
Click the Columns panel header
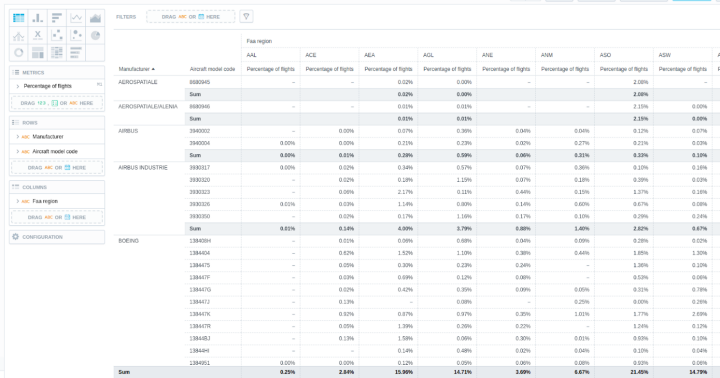[x=57, y=187]
